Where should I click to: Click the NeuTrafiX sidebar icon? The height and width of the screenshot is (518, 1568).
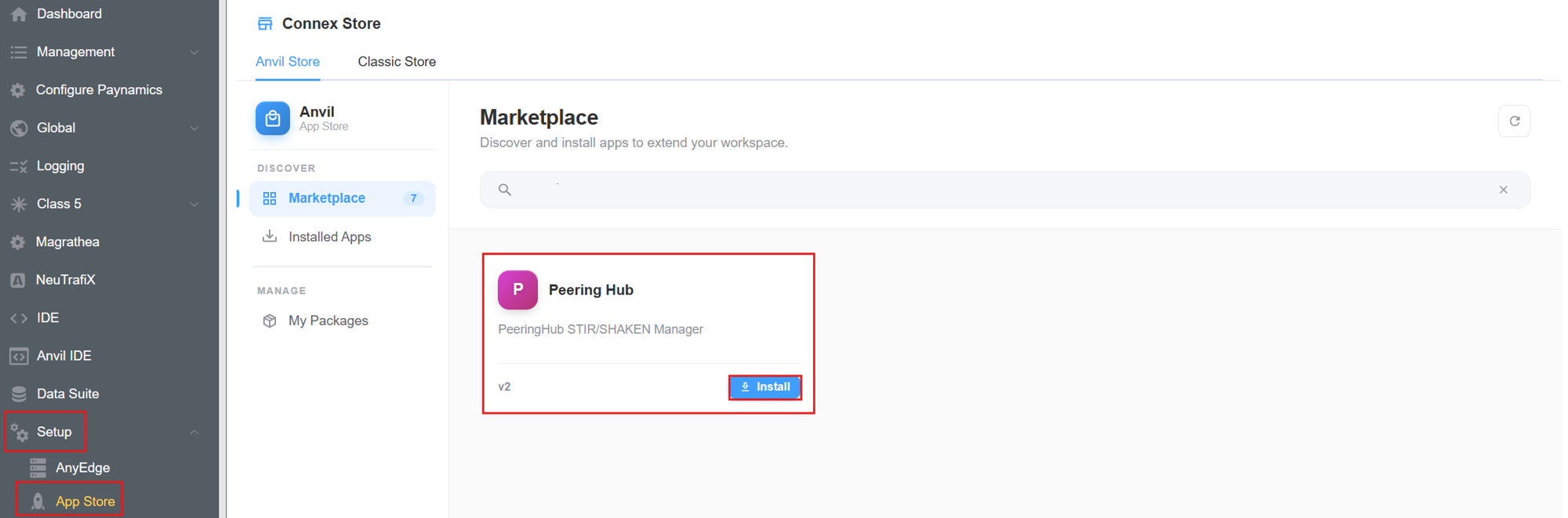click(x=18, y=280)
